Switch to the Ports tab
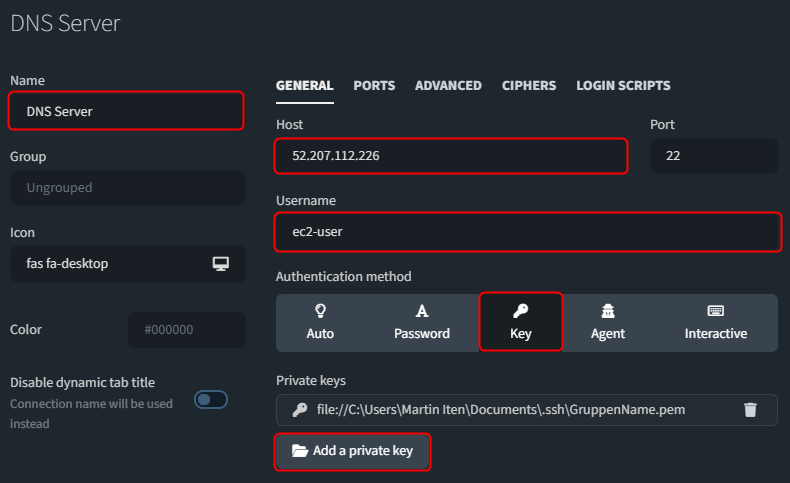This screenshot has height=483, width=790. tap(374, 85)
